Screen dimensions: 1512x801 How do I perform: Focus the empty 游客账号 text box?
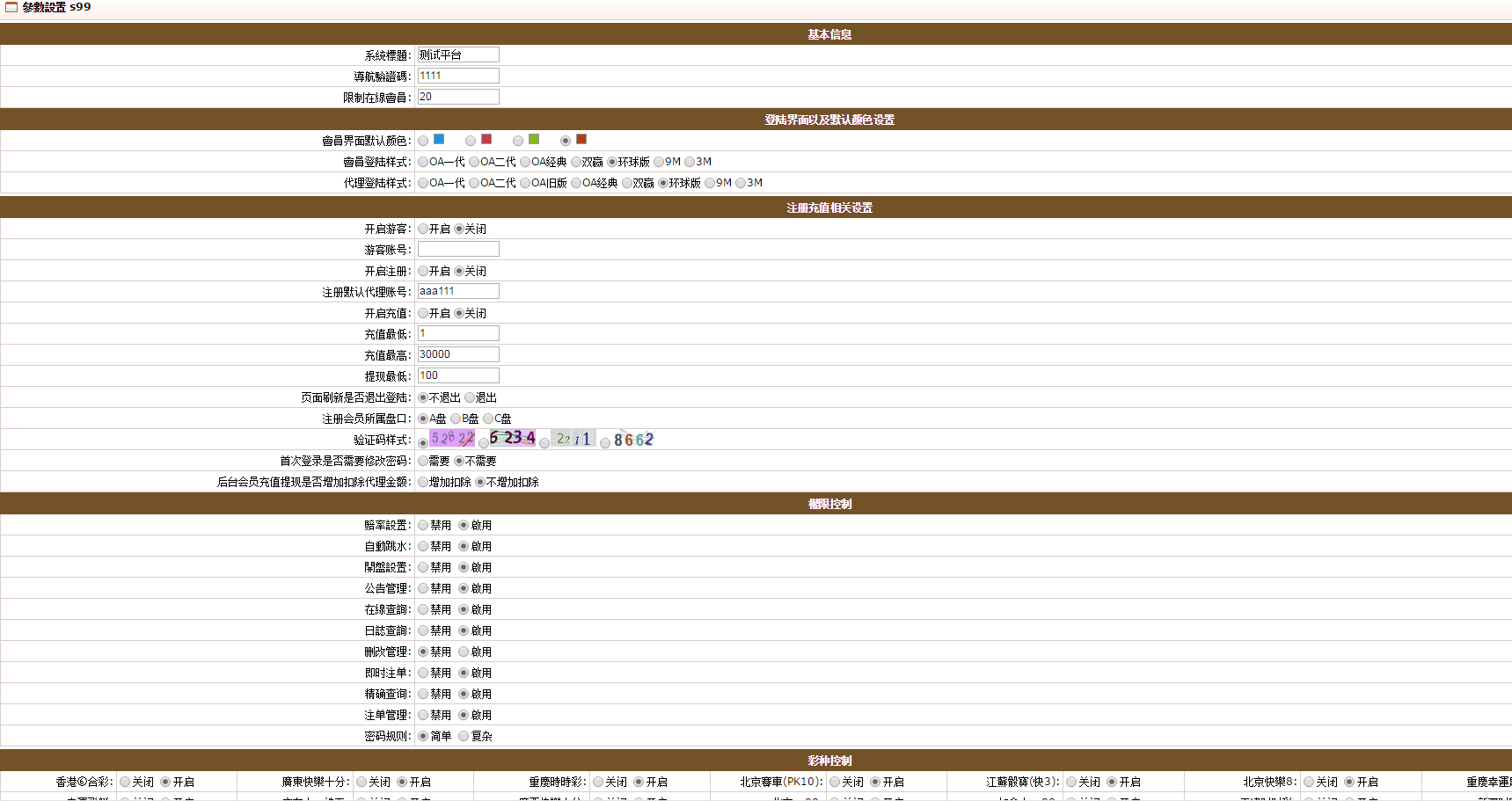457,250
